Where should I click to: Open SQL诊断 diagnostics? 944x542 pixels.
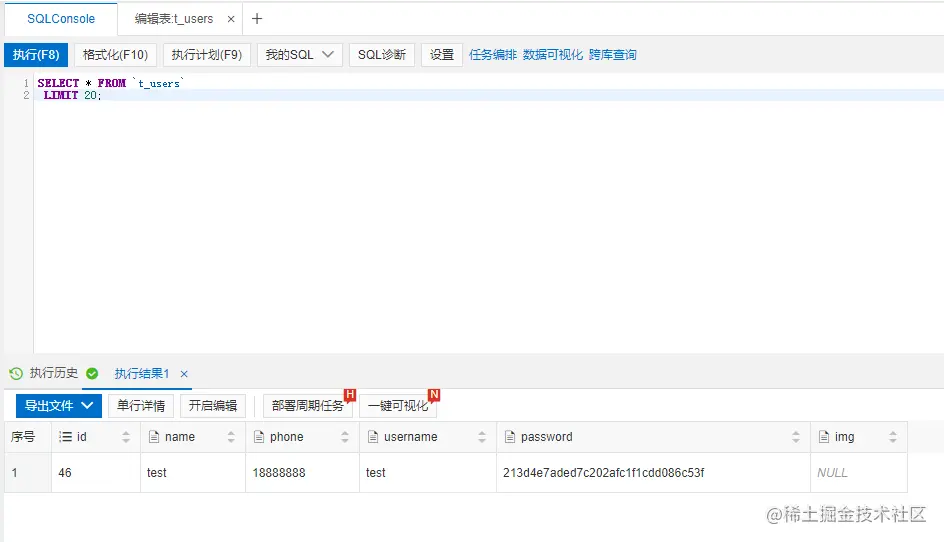pos(382,55)
